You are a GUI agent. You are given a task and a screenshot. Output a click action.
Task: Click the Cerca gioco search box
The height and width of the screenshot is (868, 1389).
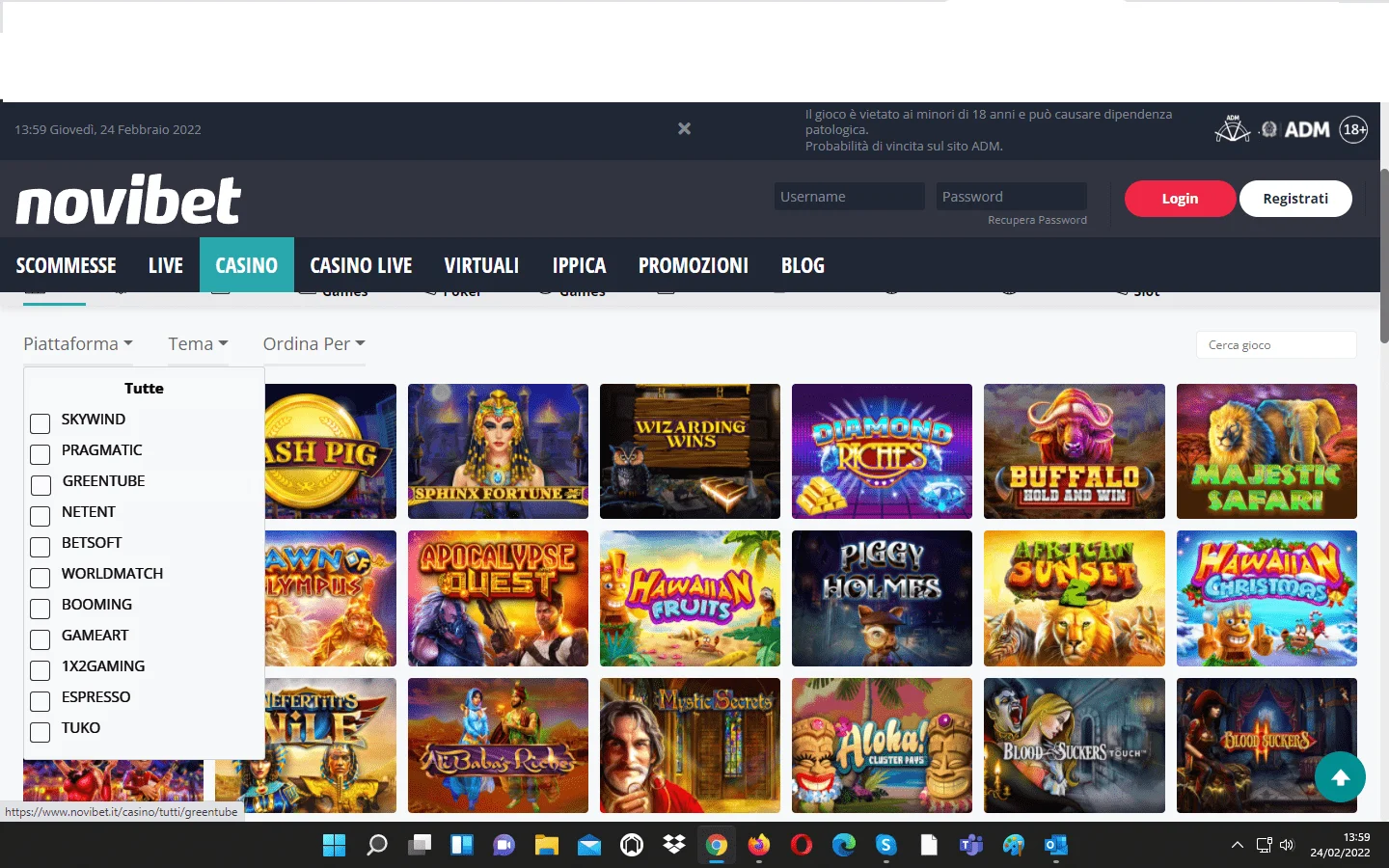1276,345
